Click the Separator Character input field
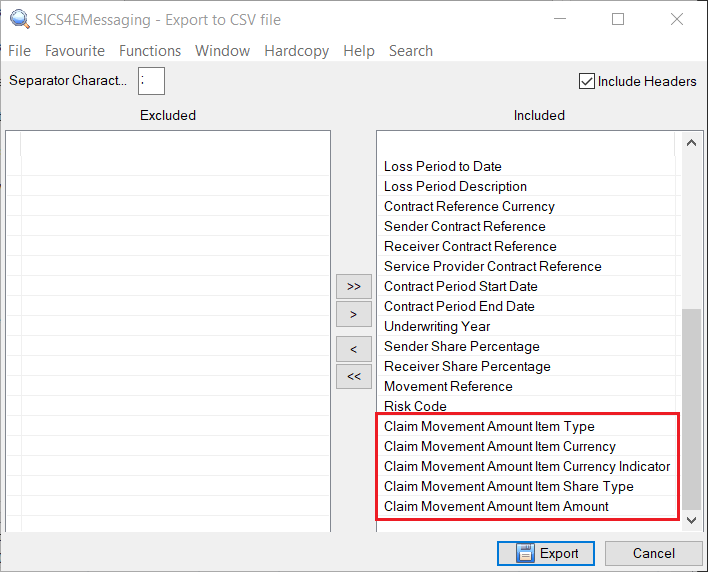This screenshot has width=708, height=572. click(151, 81)
